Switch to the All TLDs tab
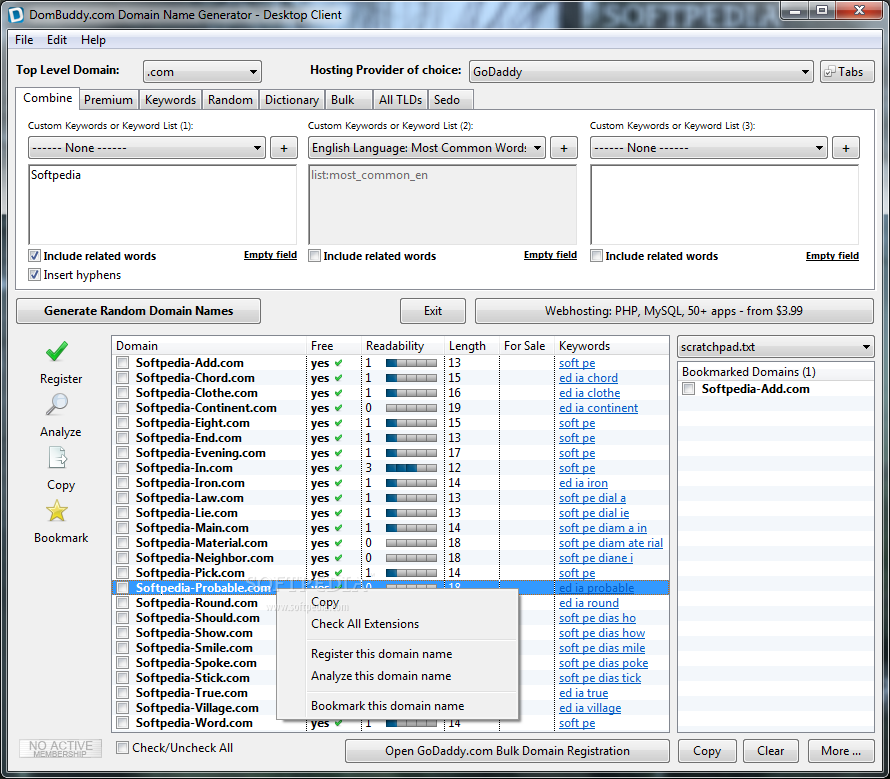Image resolution: width=890 pixels, height=779 pixels. (x=400, y=100)
